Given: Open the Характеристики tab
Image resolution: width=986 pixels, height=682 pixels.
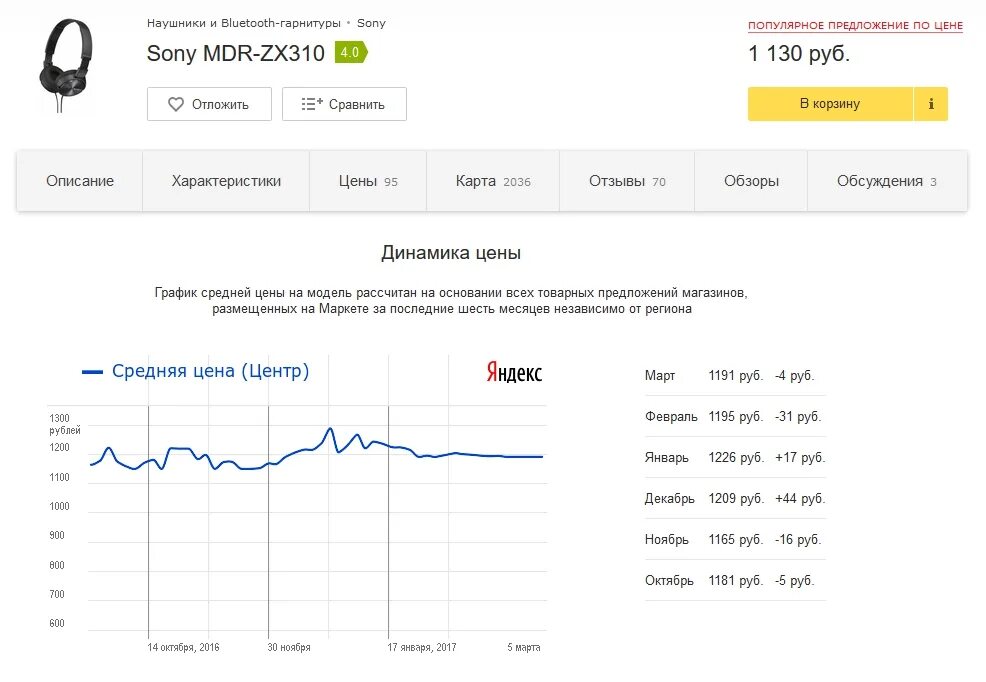Looking at the screenshot, I should [x=225, y=181].
